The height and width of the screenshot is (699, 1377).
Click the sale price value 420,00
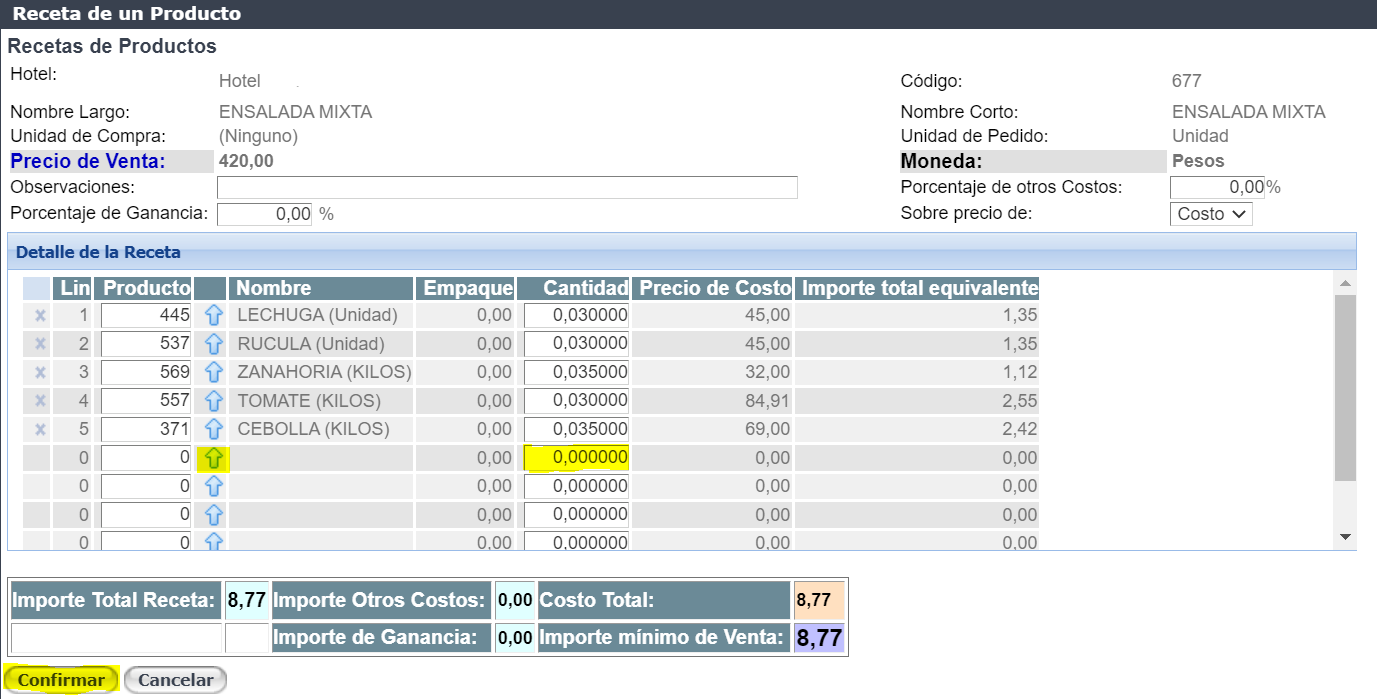click(x=246, y=161)
